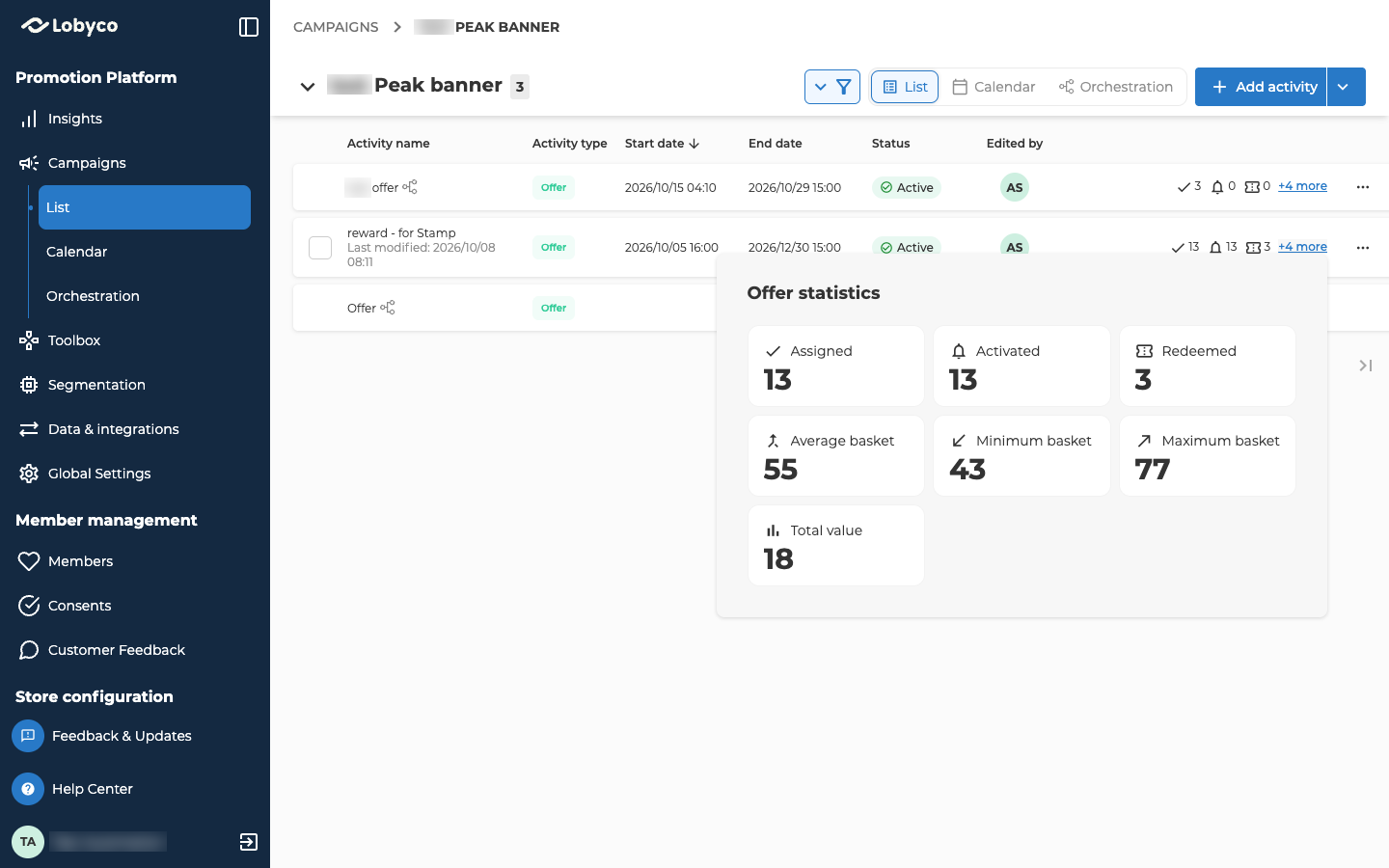Click the Add activity button
This screenshot has width=1389, height=868.
click(1261, 87)
